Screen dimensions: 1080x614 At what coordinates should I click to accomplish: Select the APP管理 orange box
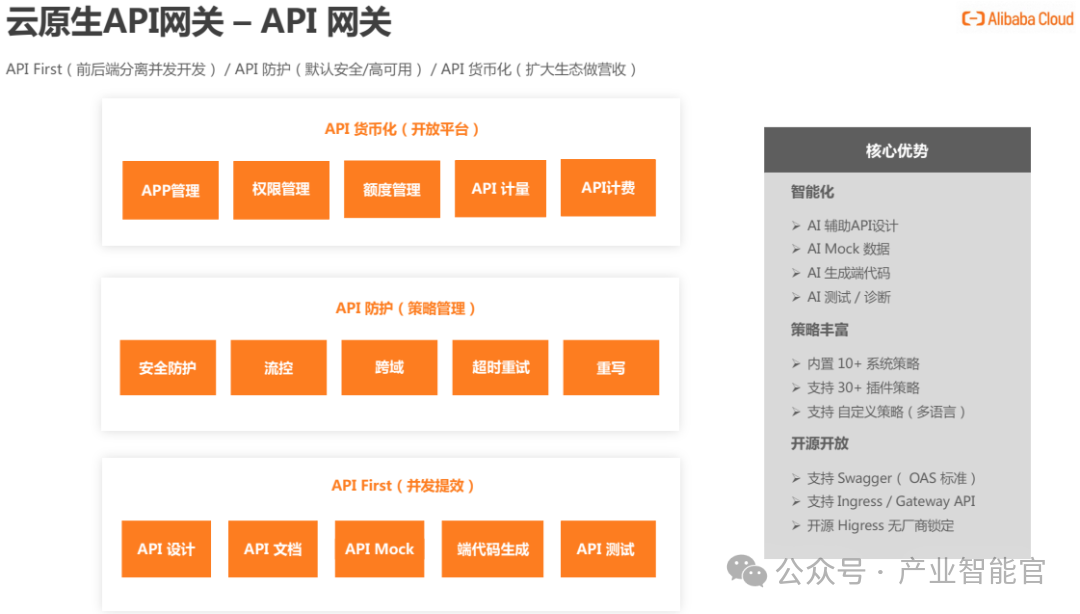[x=170, y=190]
